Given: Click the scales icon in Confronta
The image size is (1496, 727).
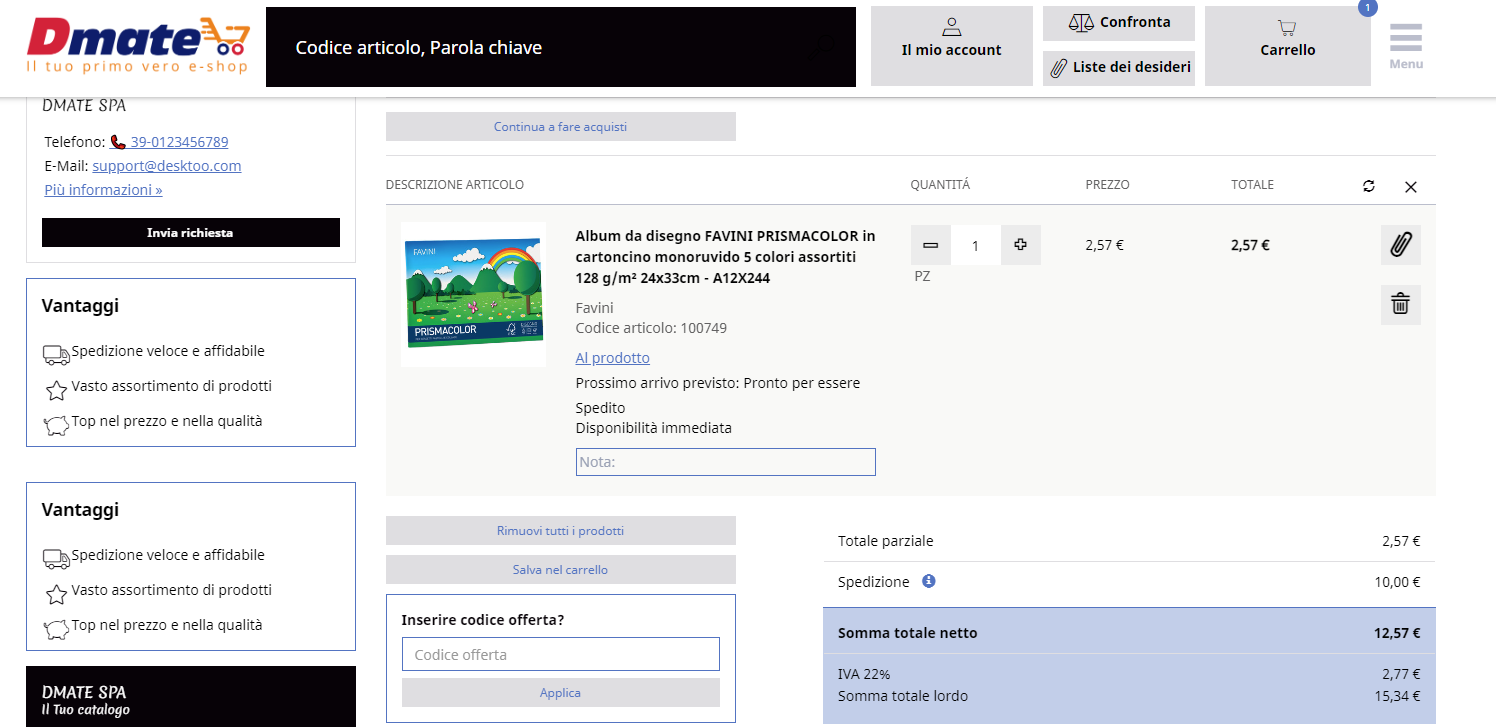Looking at the screenshot, I should (x=1081, y=22).
